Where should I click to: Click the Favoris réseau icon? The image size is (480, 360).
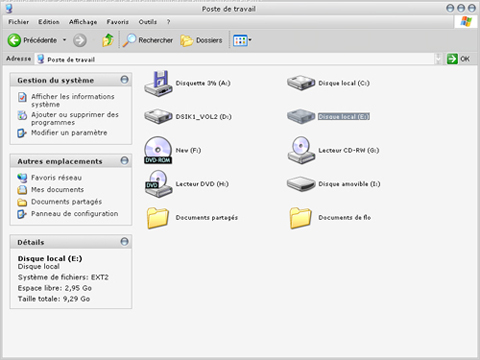(x=22, y=178)
